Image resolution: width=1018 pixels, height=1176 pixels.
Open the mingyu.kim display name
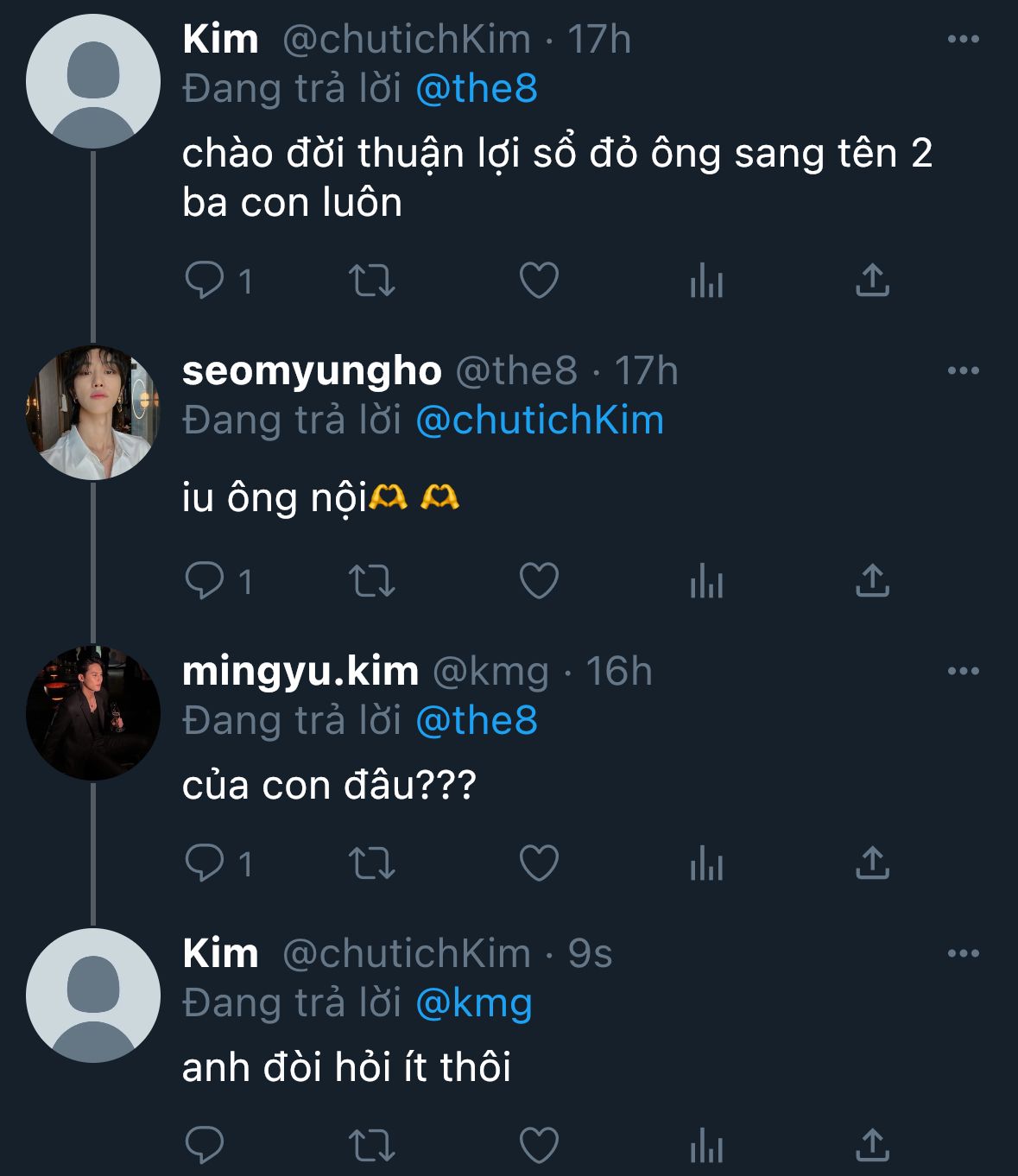[x=300, y=671]
